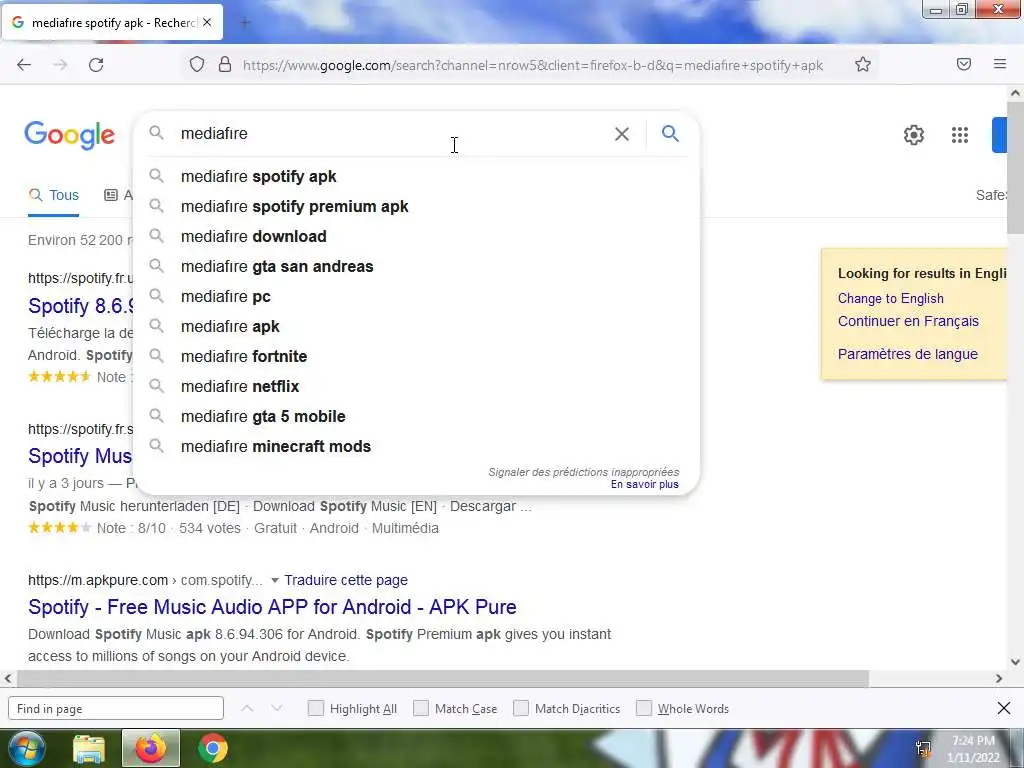The height and width of the screenshot is (768, 1024).
Task: Go to previous find match arrow
Action: 247,708
